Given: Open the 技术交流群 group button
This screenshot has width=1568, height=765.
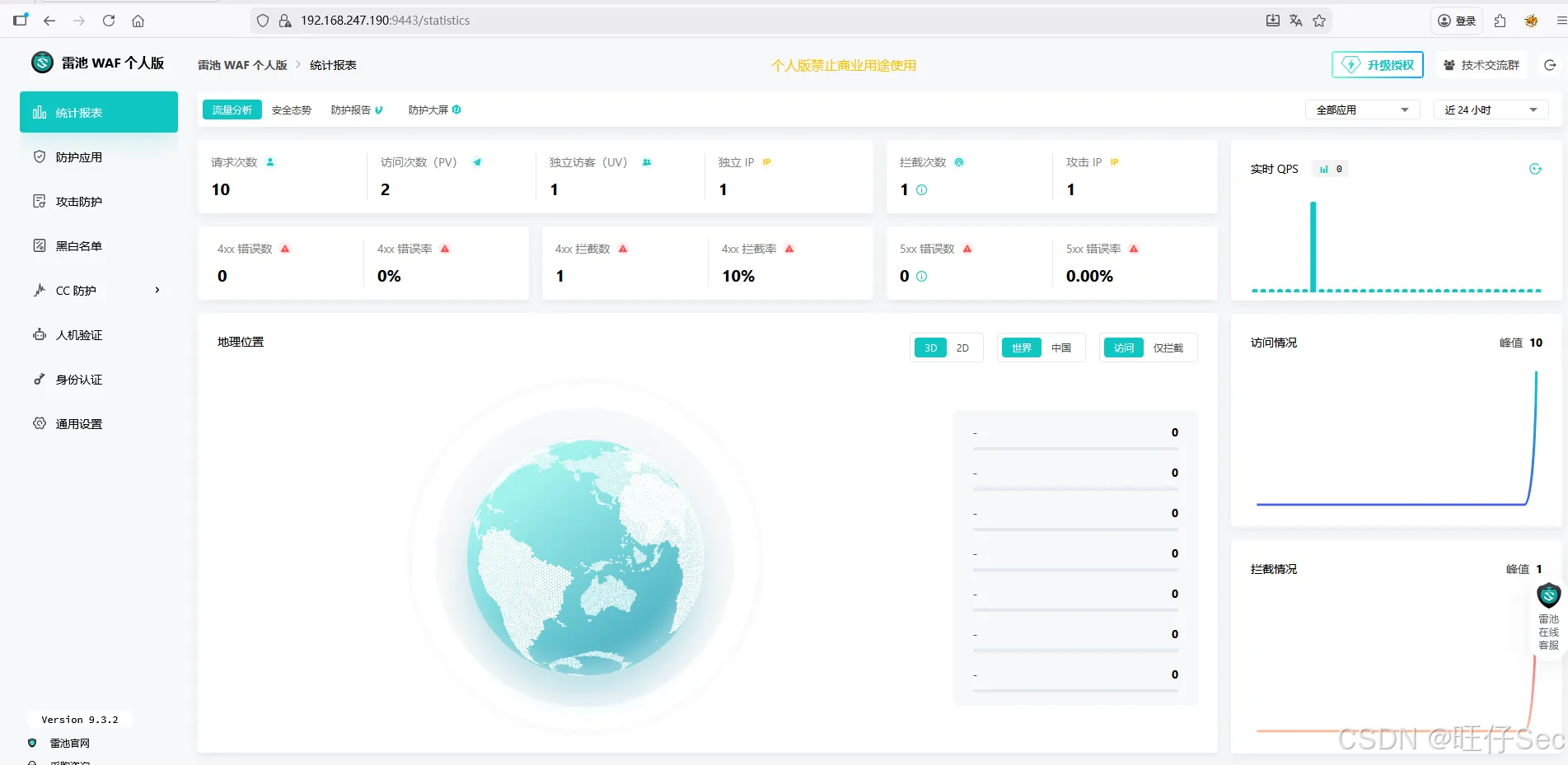Looking at the screenshot, I should point(1481,65).
